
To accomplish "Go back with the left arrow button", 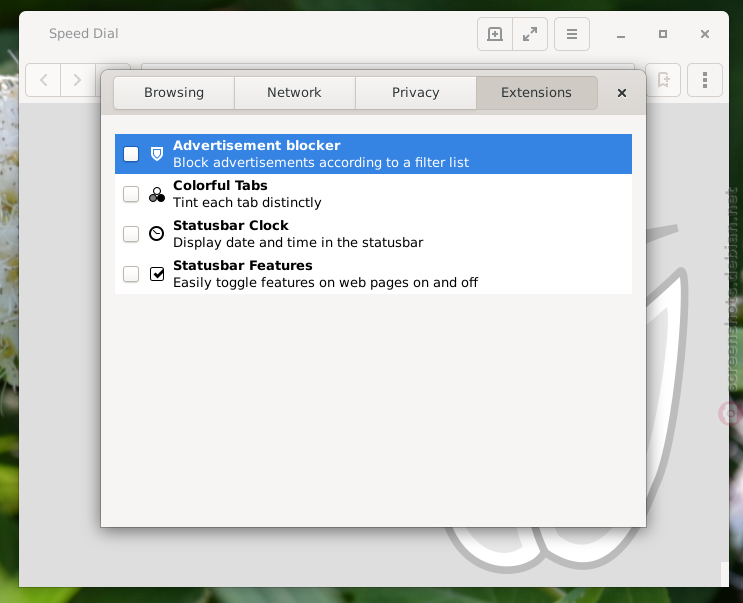I will pos(43,80).
